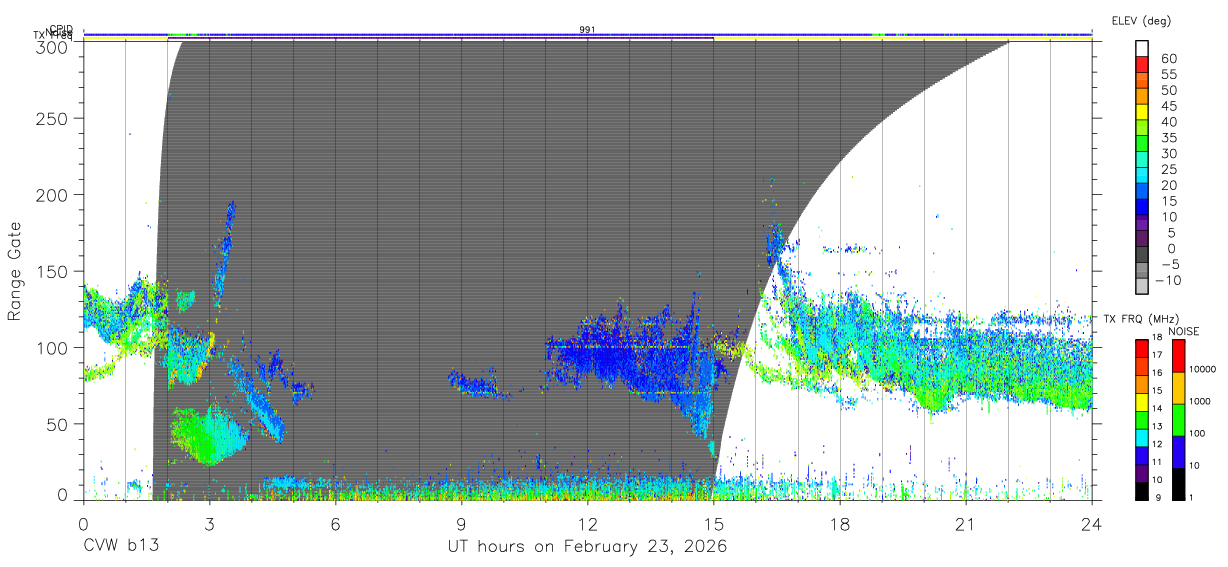
Task: Click the '10000' value in NOISE legend
Action: pos(1204,369)
